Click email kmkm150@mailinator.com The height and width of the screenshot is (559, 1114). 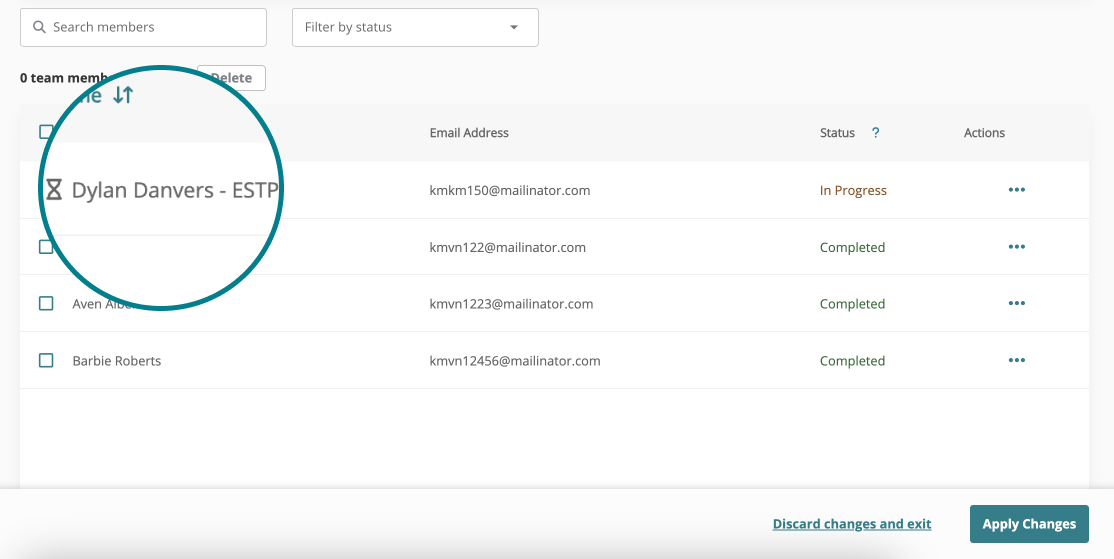509,190
